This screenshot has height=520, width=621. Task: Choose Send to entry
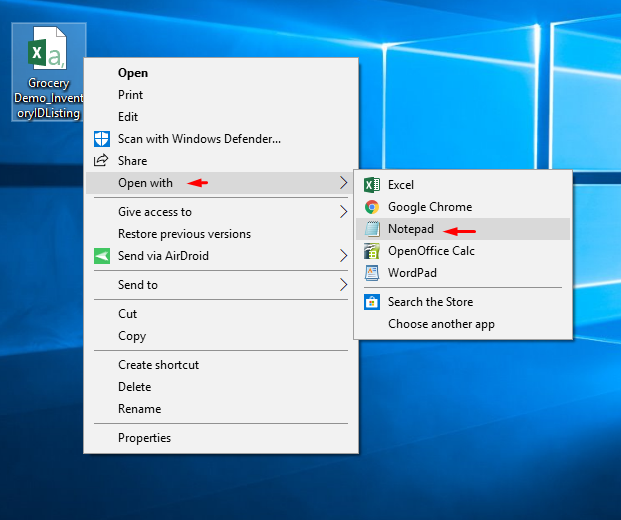coord(221,285)
